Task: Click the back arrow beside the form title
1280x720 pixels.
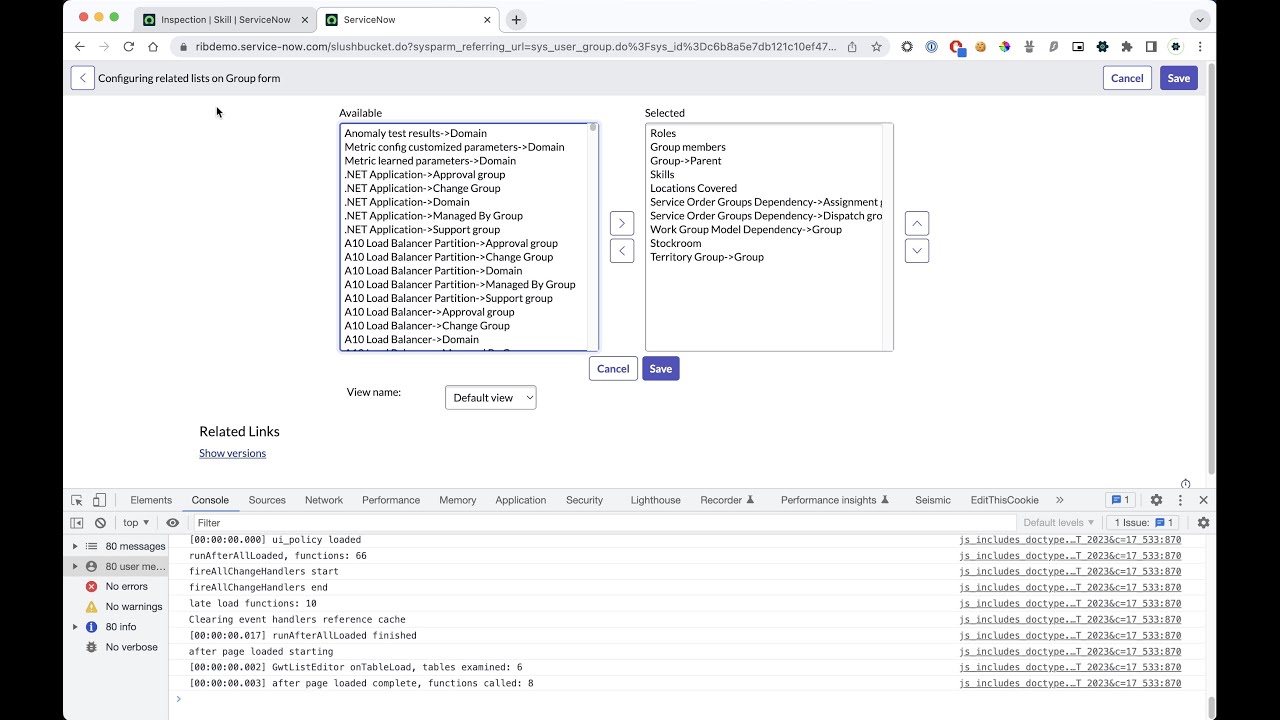Action: [x=82, y=78]
